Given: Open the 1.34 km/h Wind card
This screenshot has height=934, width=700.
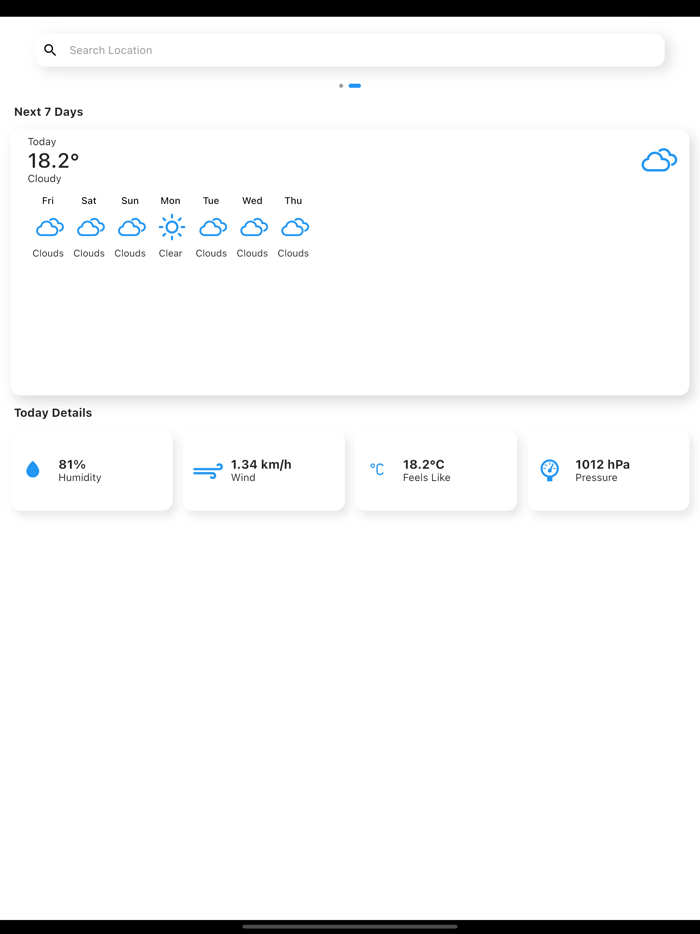Looking at the screenshot, I should 264,470.
